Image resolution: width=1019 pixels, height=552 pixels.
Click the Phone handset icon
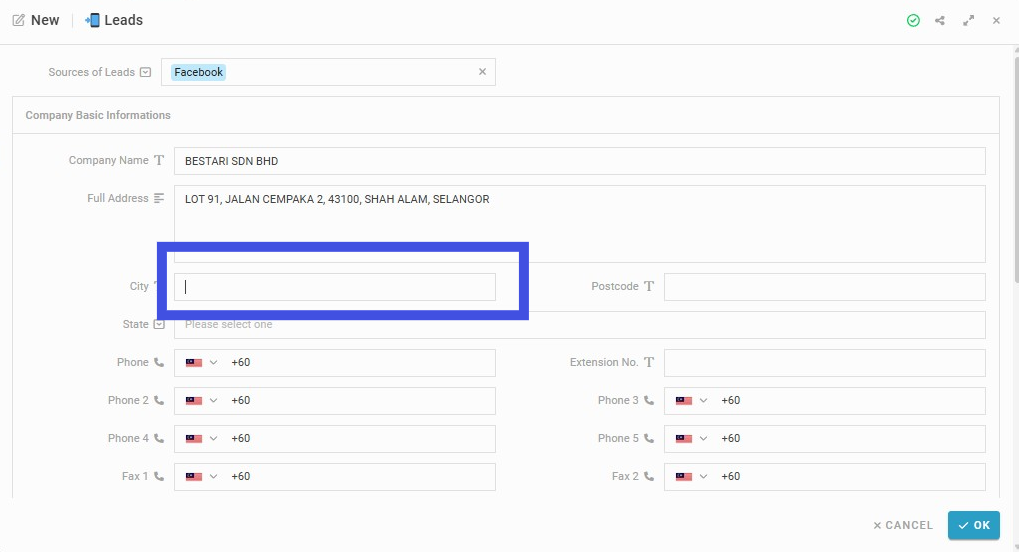click(x=159, y=362)
